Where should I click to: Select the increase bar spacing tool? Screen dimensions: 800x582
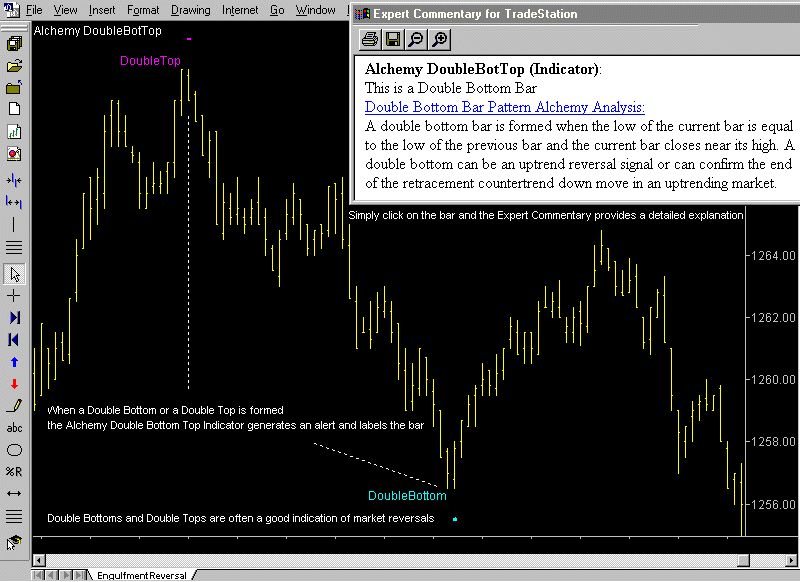(x=14, y=203)
